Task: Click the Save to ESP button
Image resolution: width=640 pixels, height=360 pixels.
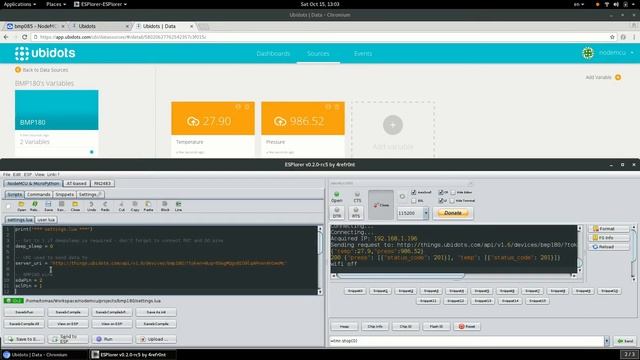Action: point(24,339)
